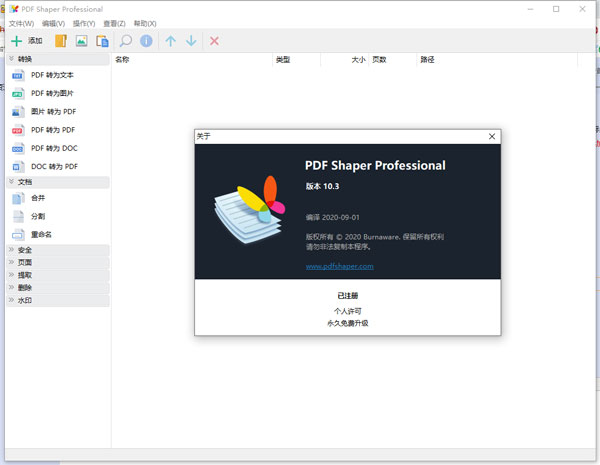Expand the 删除 section
Image resolution: width=600 pixels, height=465 pixels.
pyautogui.click(x=58, y=288)
